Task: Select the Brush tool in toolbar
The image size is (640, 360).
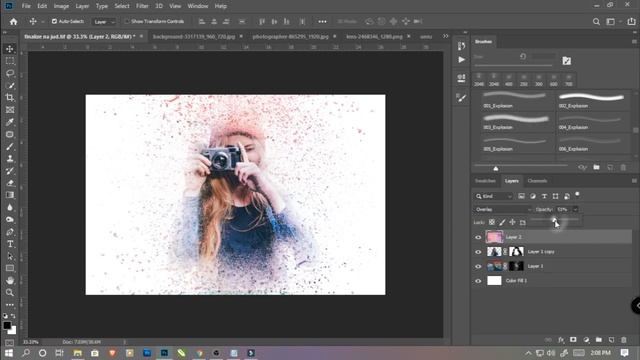Action: (x=10, y=147)
